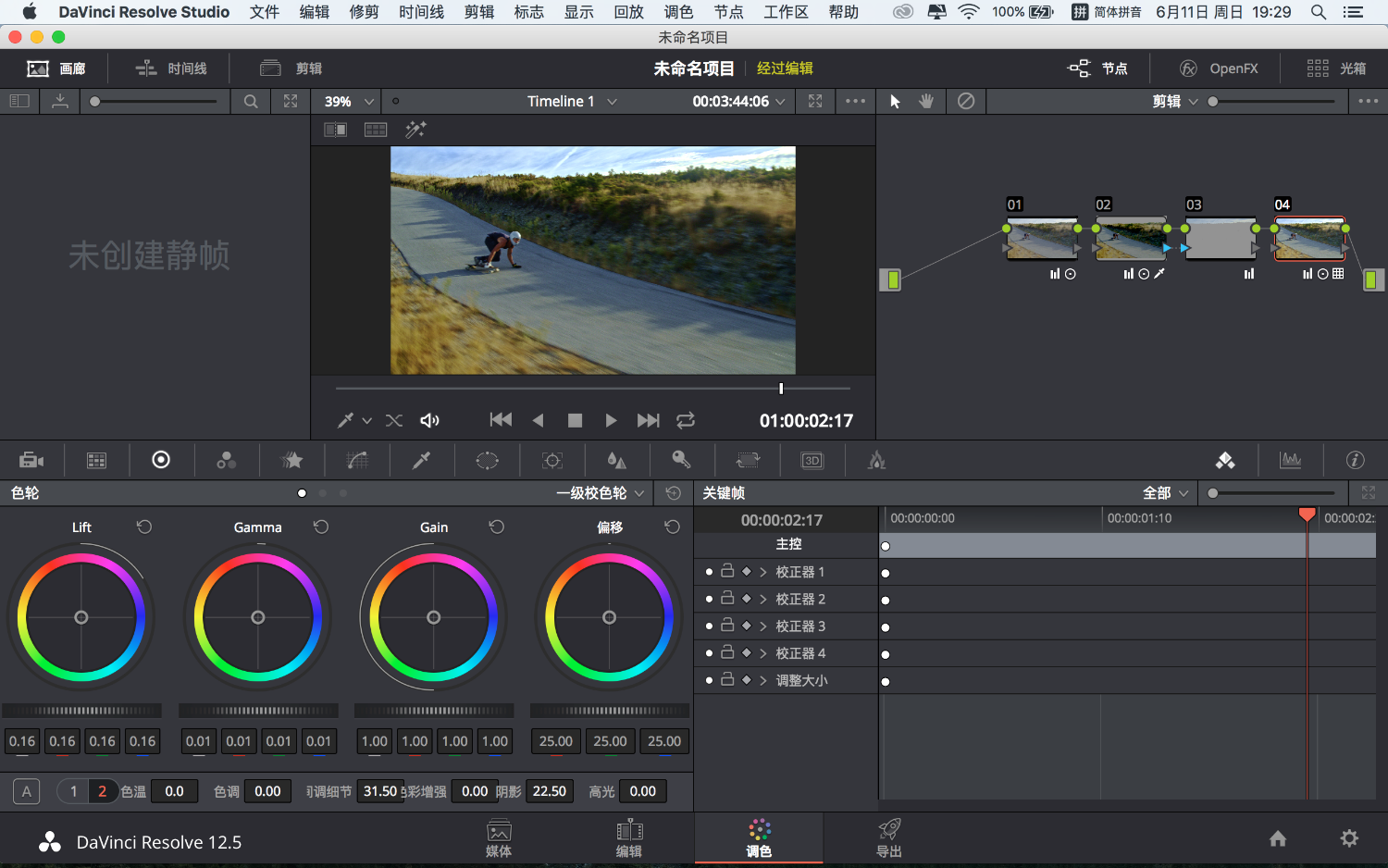This screenshot has height=868, width=1388.
Task: Reset all color wheels with the circular arrow
Action: (x=673, y=493)
